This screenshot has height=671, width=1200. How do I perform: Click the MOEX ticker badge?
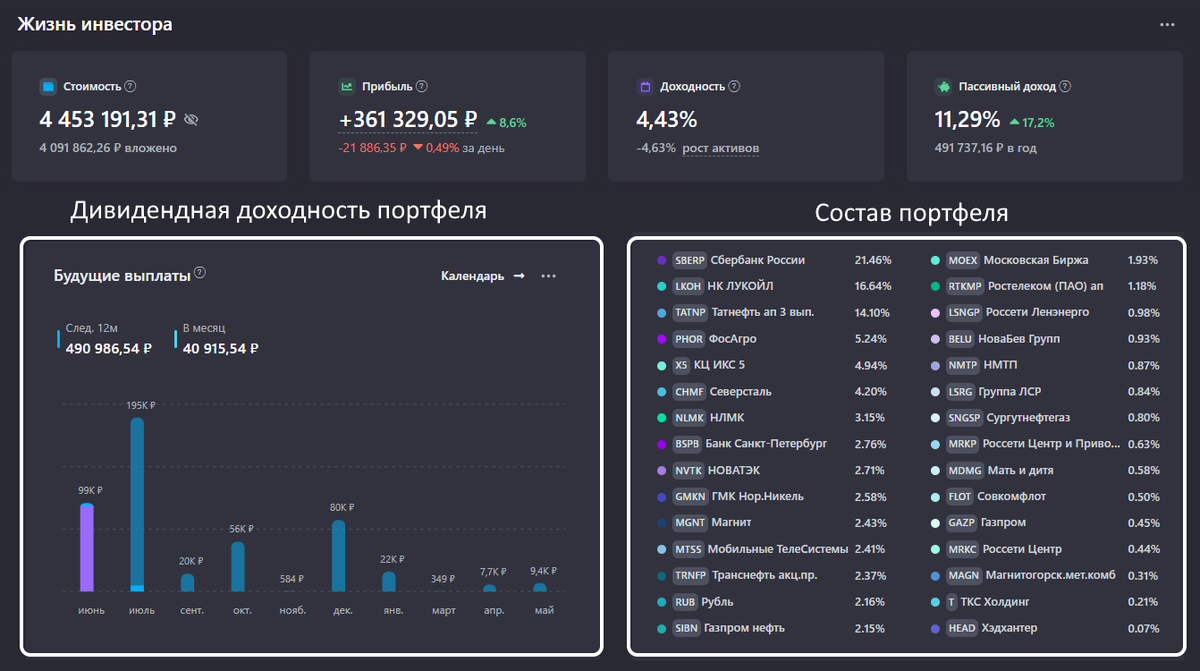pos(963,260)
